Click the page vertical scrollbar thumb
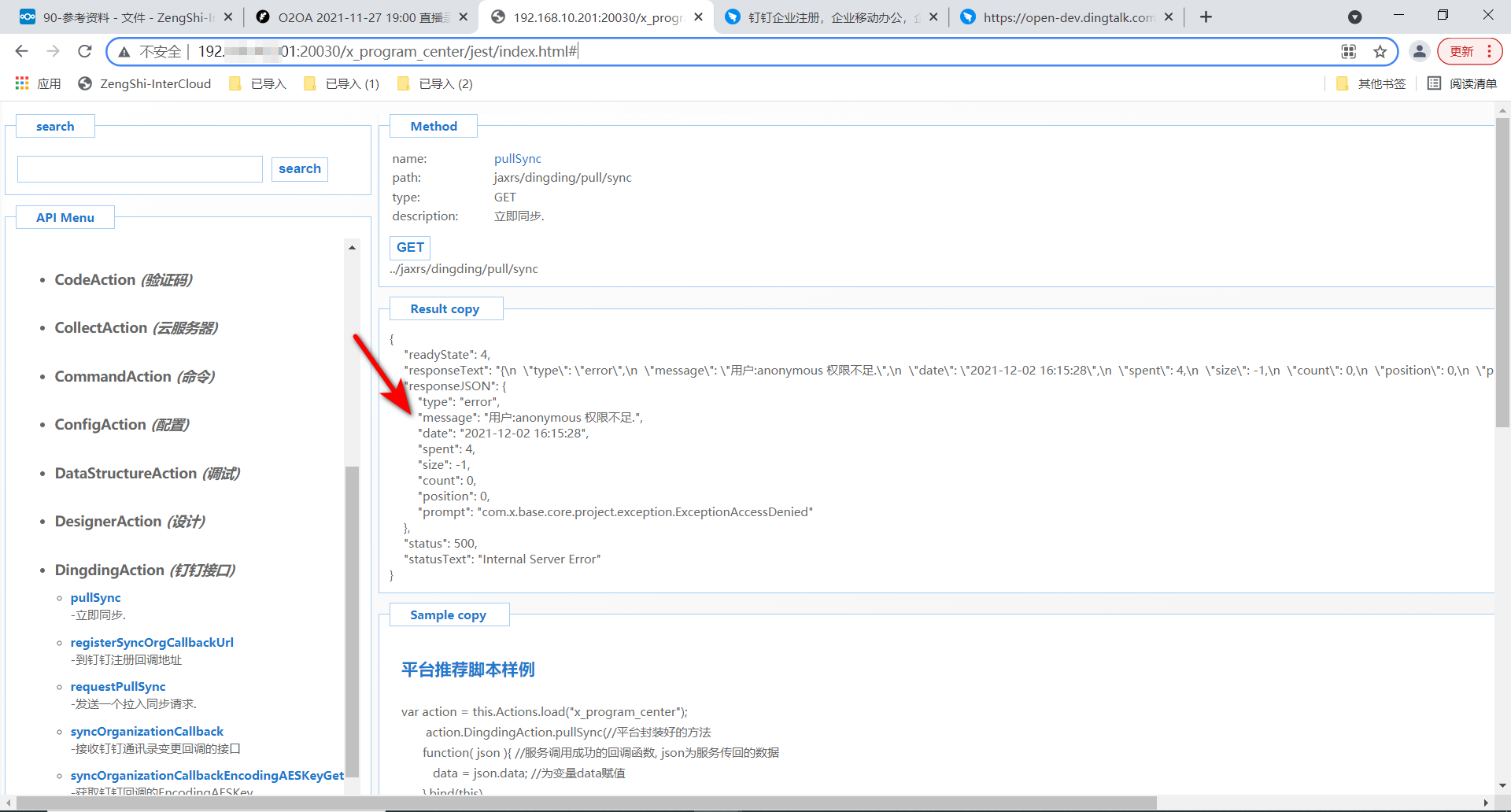 [1502, 272]
